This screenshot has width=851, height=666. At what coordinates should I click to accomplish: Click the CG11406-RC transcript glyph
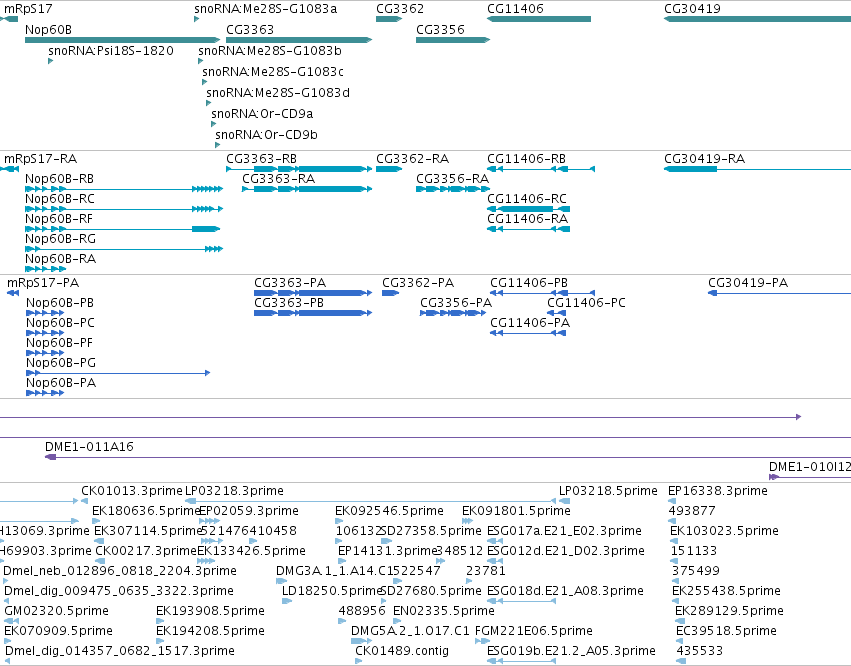[529, 209]
